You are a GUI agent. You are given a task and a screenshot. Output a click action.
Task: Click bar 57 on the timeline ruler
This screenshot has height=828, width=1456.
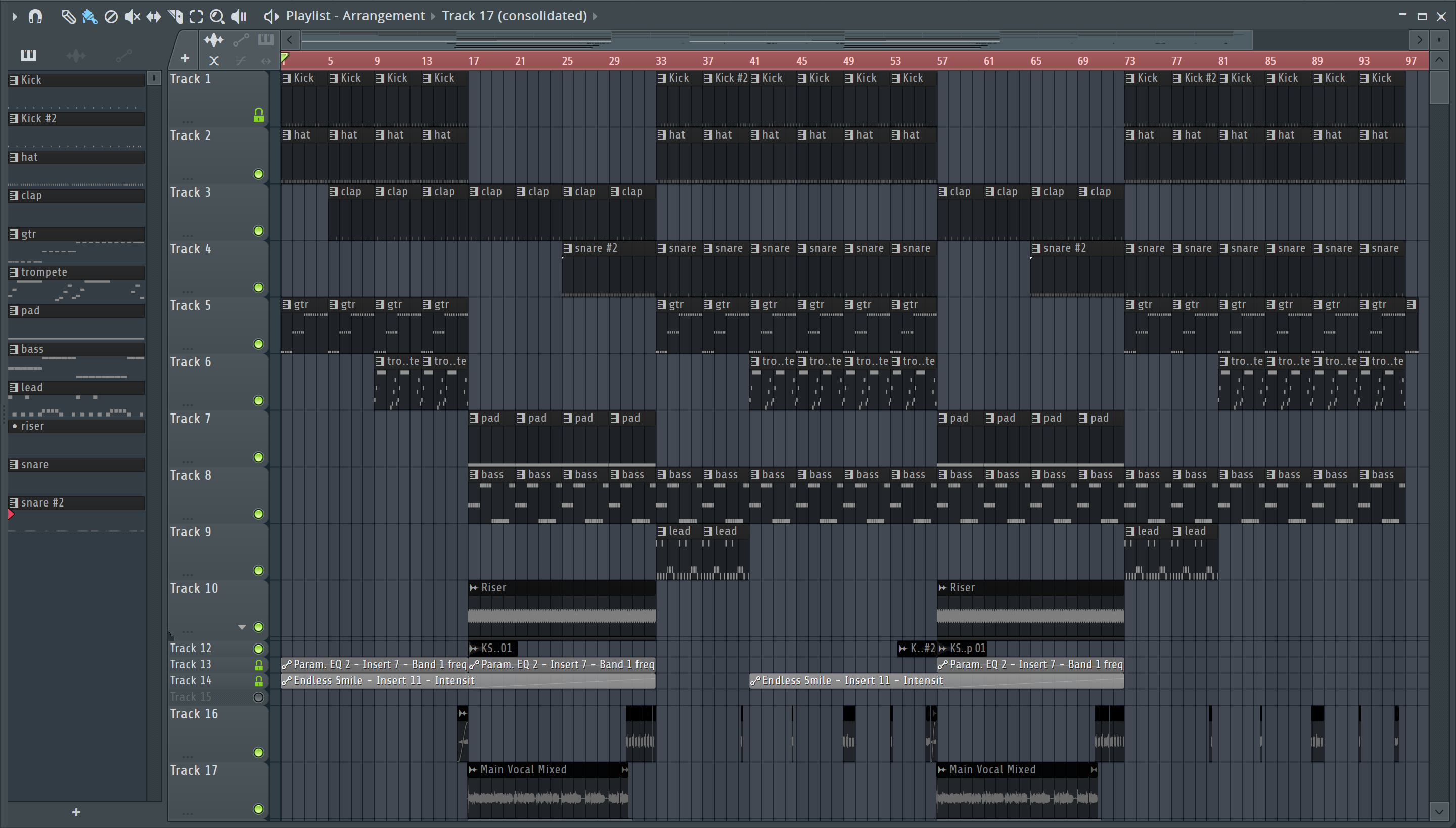(942, 61)
